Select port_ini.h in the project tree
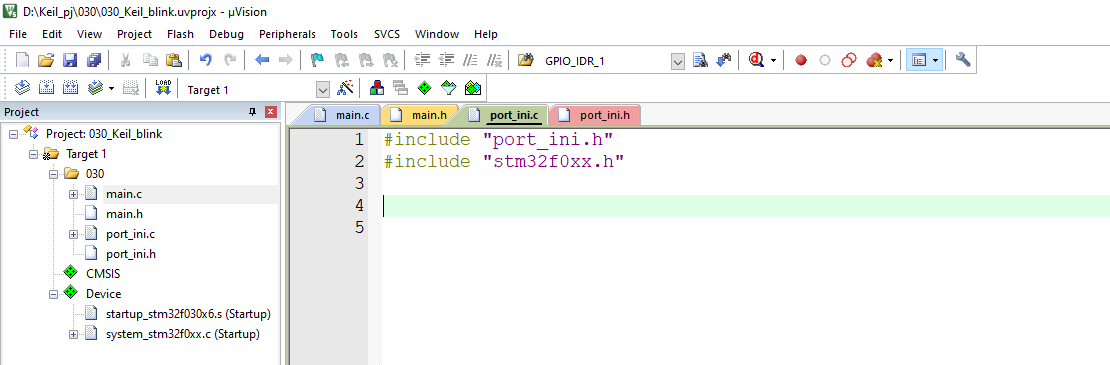This screenshot has width=1110, height=365. 130,254
